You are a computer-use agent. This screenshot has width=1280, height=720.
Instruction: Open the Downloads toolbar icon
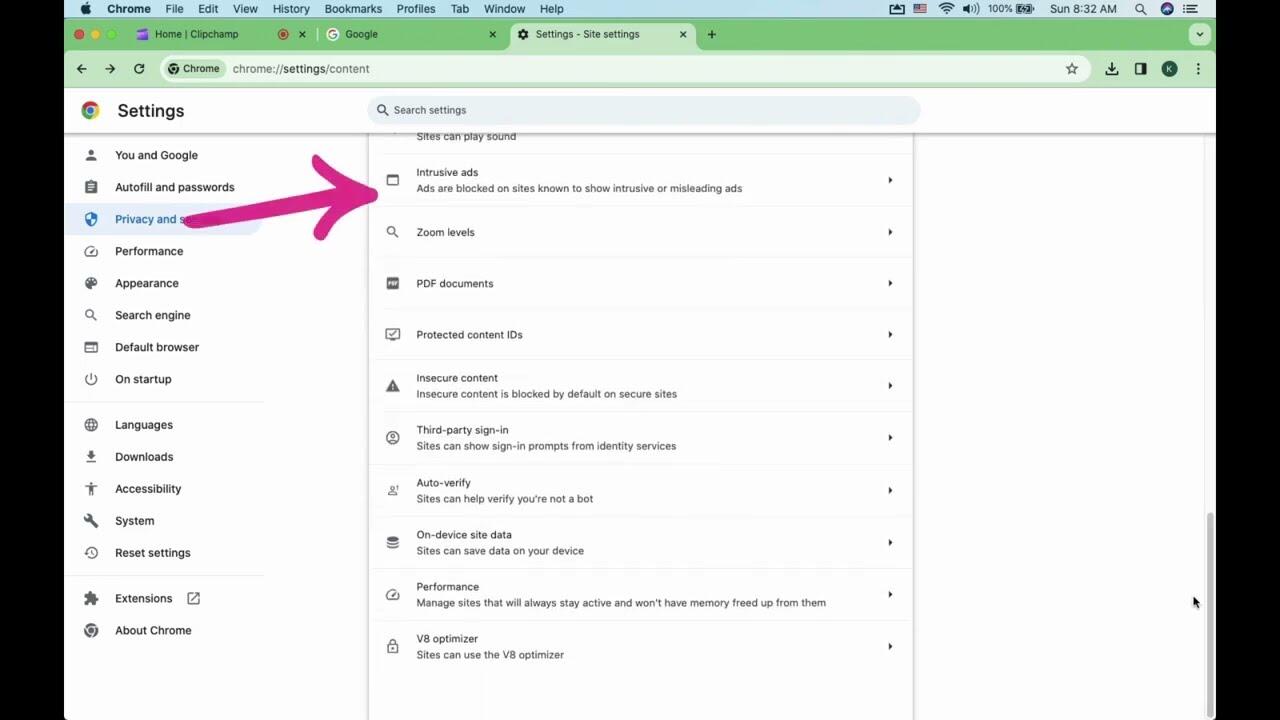(x=1111, y=69)
